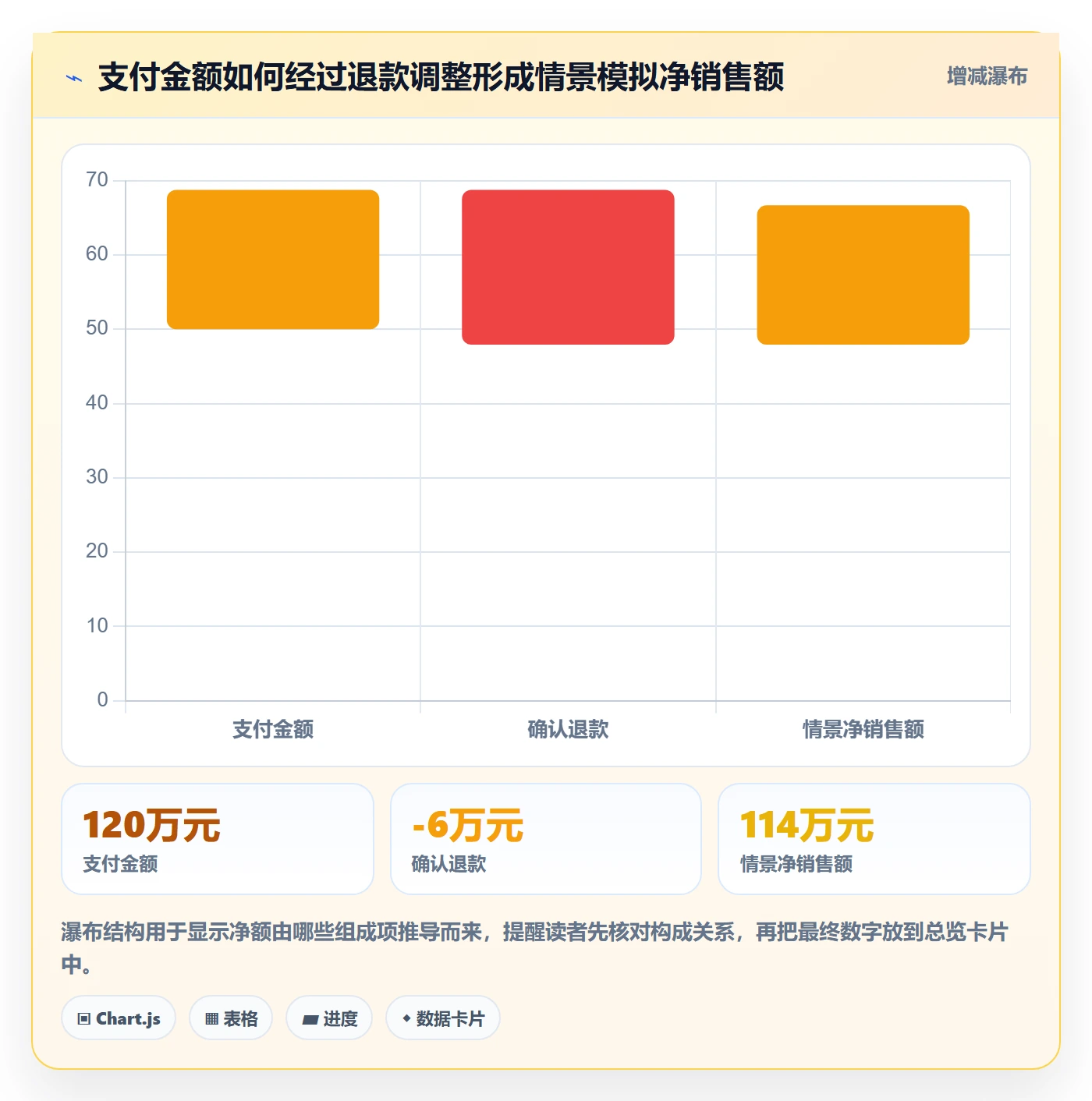1092x1101 pixels.
Task: Open the -6万元 确认退款 data card
Action: coord(546,839)
